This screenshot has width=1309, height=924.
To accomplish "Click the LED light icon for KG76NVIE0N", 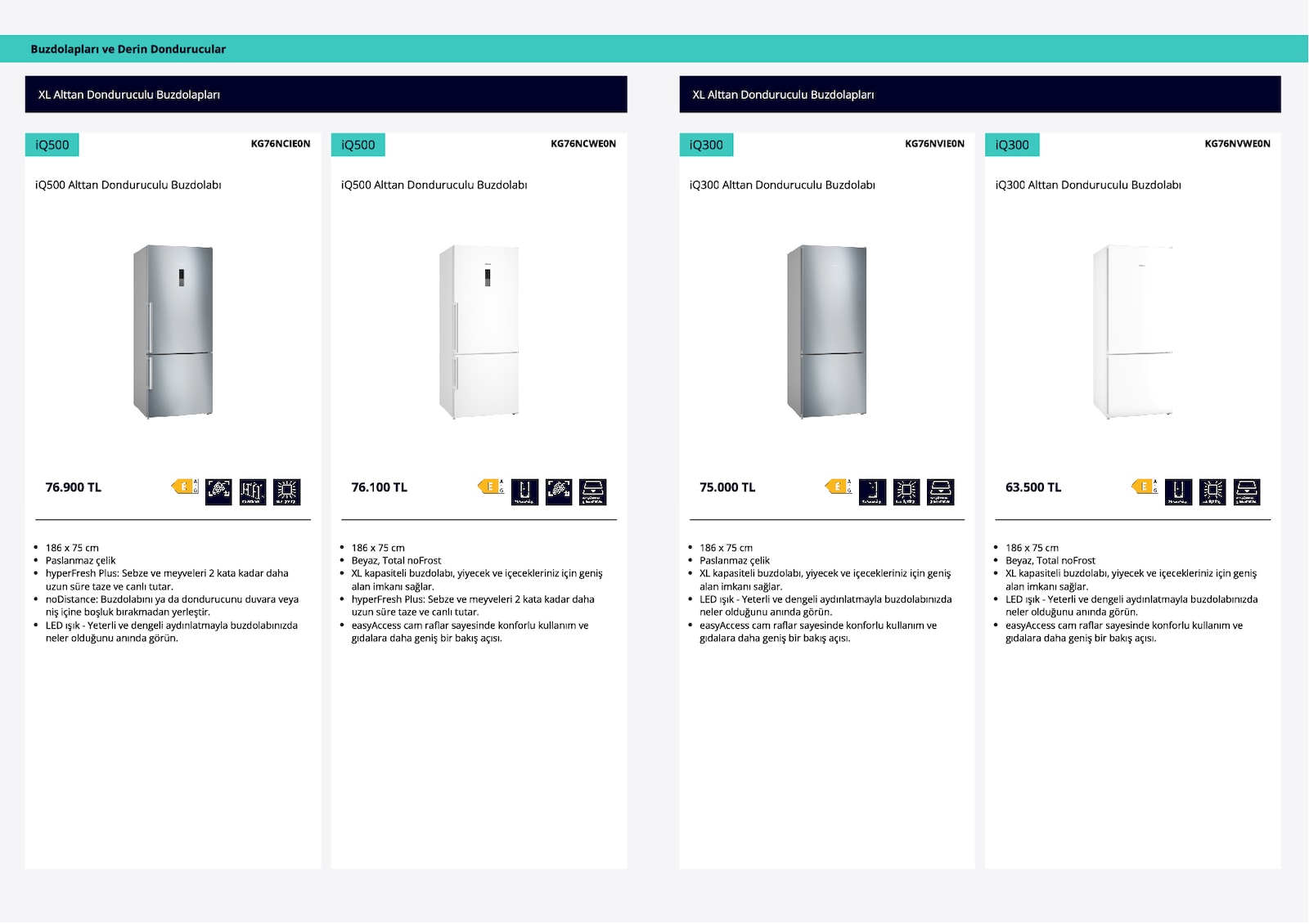I will click(906, 491).
